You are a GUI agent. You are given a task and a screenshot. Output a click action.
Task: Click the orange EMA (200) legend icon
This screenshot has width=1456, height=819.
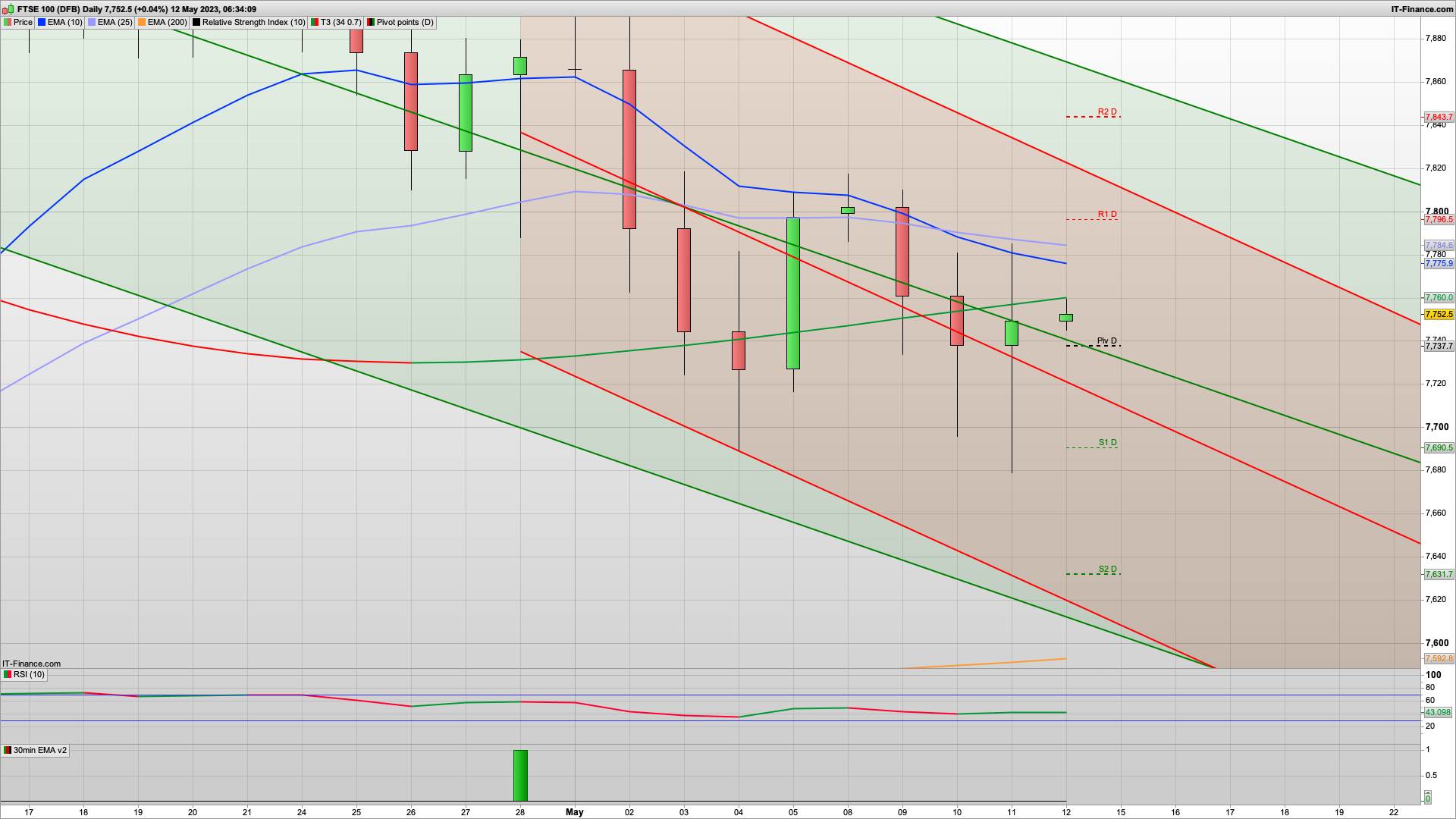pos(142,22)
